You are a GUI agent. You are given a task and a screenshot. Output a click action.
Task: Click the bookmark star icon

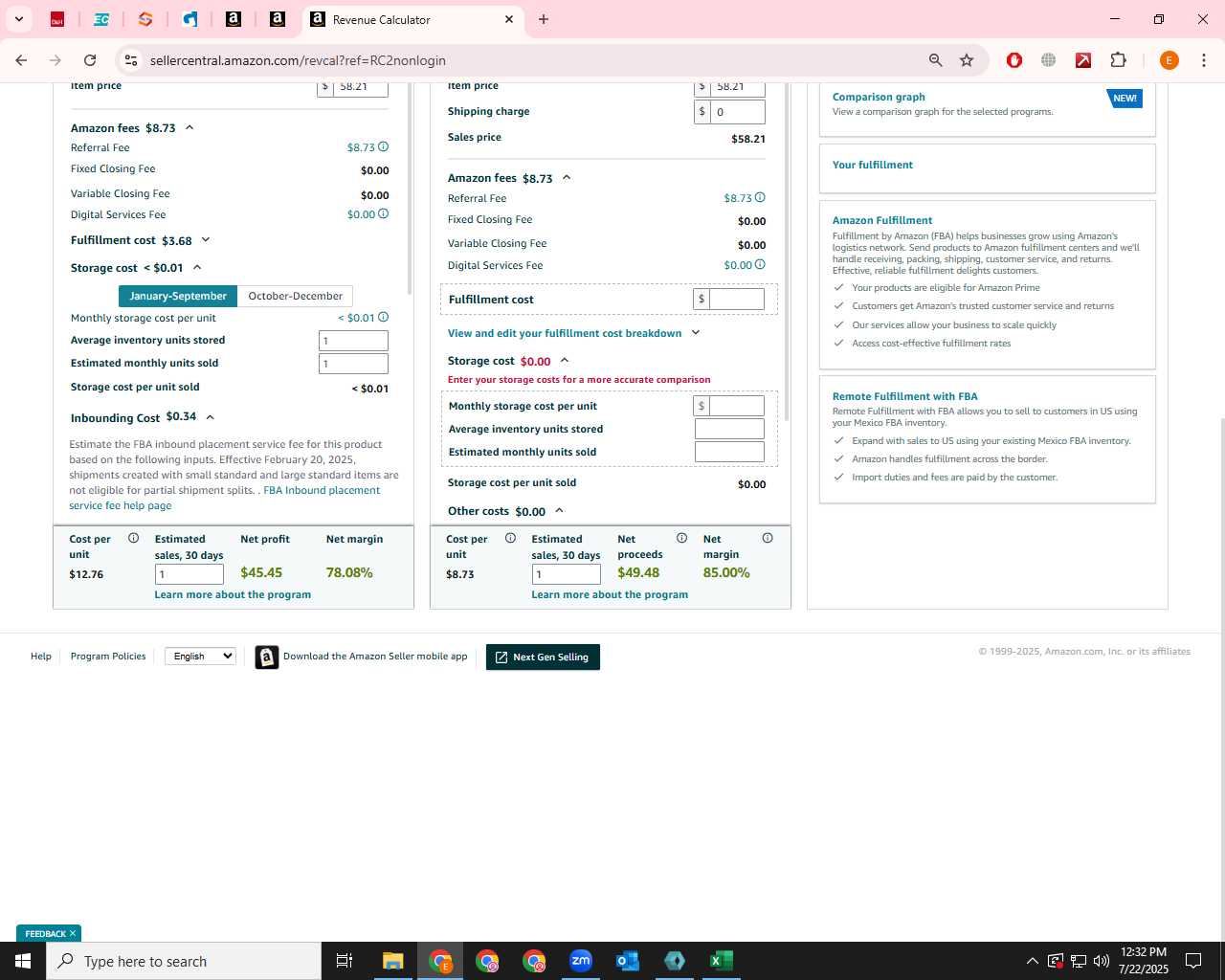[x=967, y=60]
